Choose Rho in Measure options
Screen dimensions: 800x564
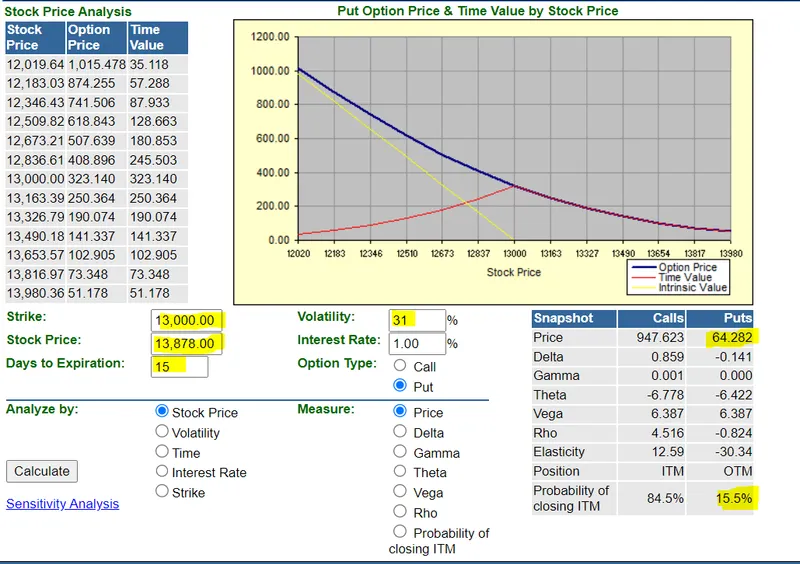(x=401, y=512)
